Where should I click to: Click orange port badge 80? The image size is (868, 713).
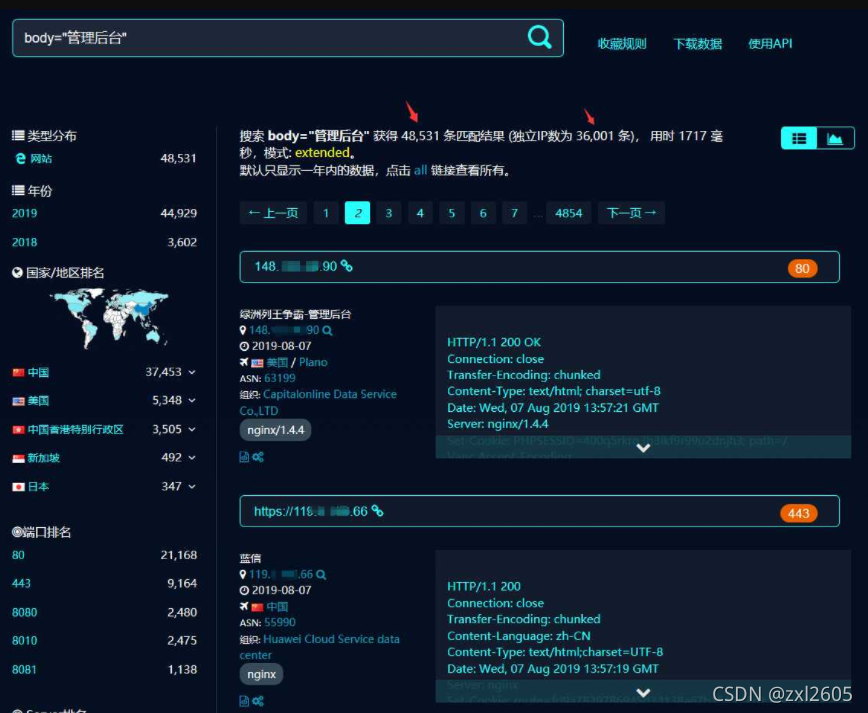(x=802, y=268)
